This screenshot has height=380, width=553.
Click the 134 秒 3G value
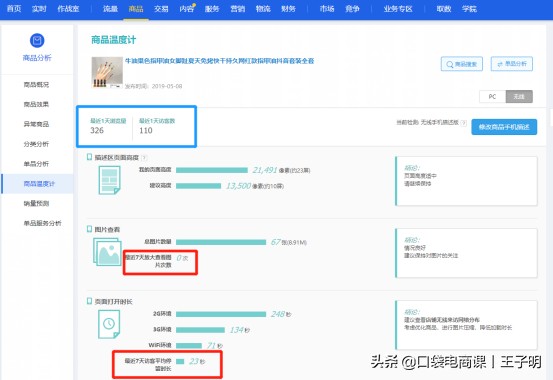[x=240, y=330]
